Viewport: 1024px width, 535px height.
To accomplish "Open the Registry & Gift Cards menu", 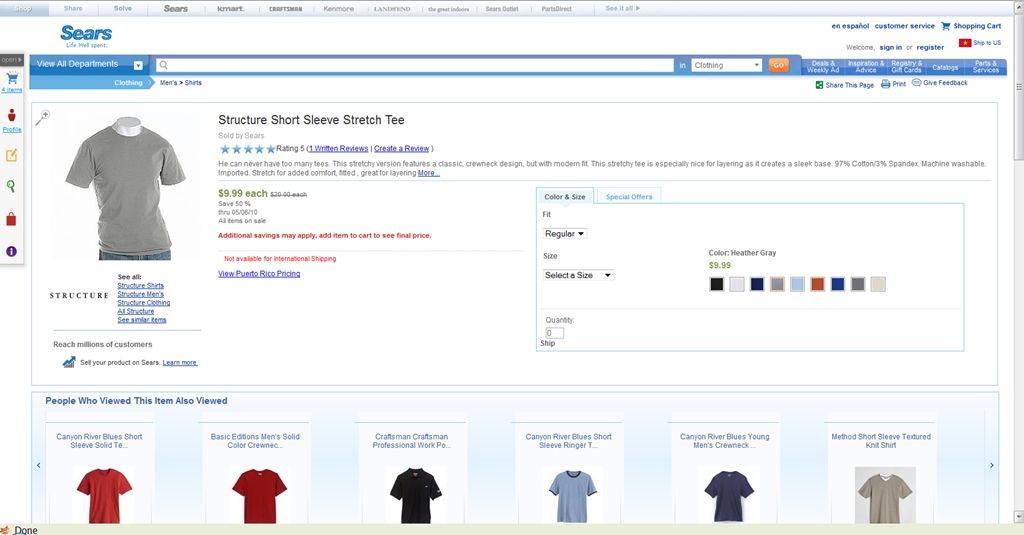I will pos(906,67).
